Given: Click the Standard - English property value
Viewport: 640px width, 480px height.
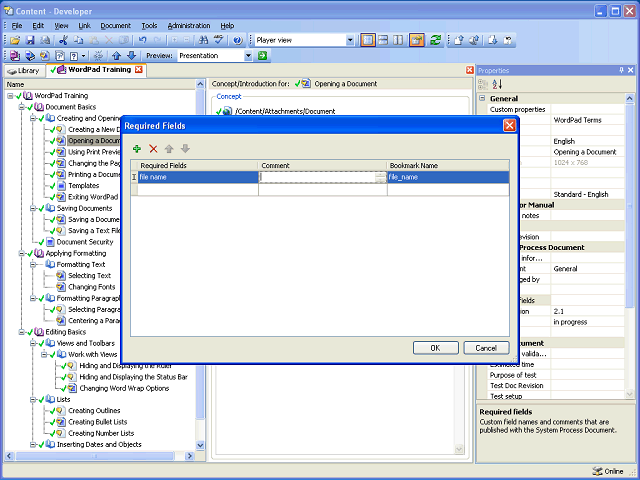Looking at the screenshot, I should point(581,194).
